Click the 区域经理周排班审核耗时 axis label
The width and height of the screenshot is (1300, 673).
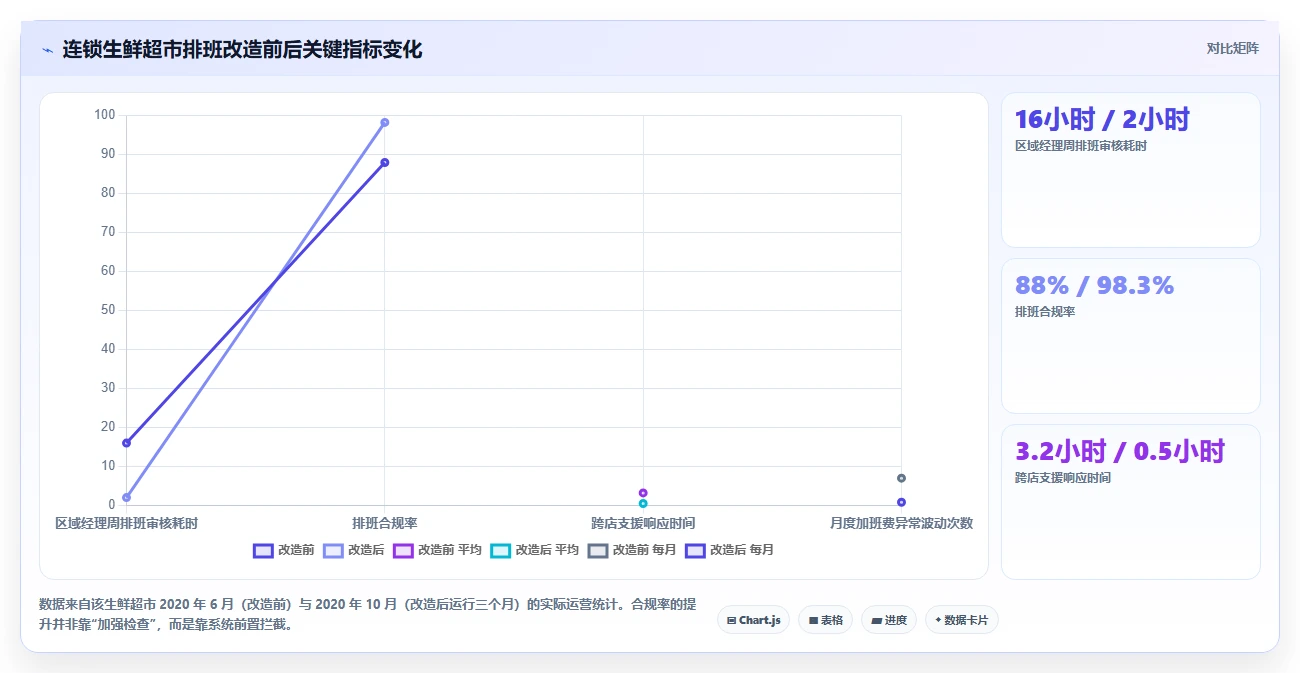(126, 523)
